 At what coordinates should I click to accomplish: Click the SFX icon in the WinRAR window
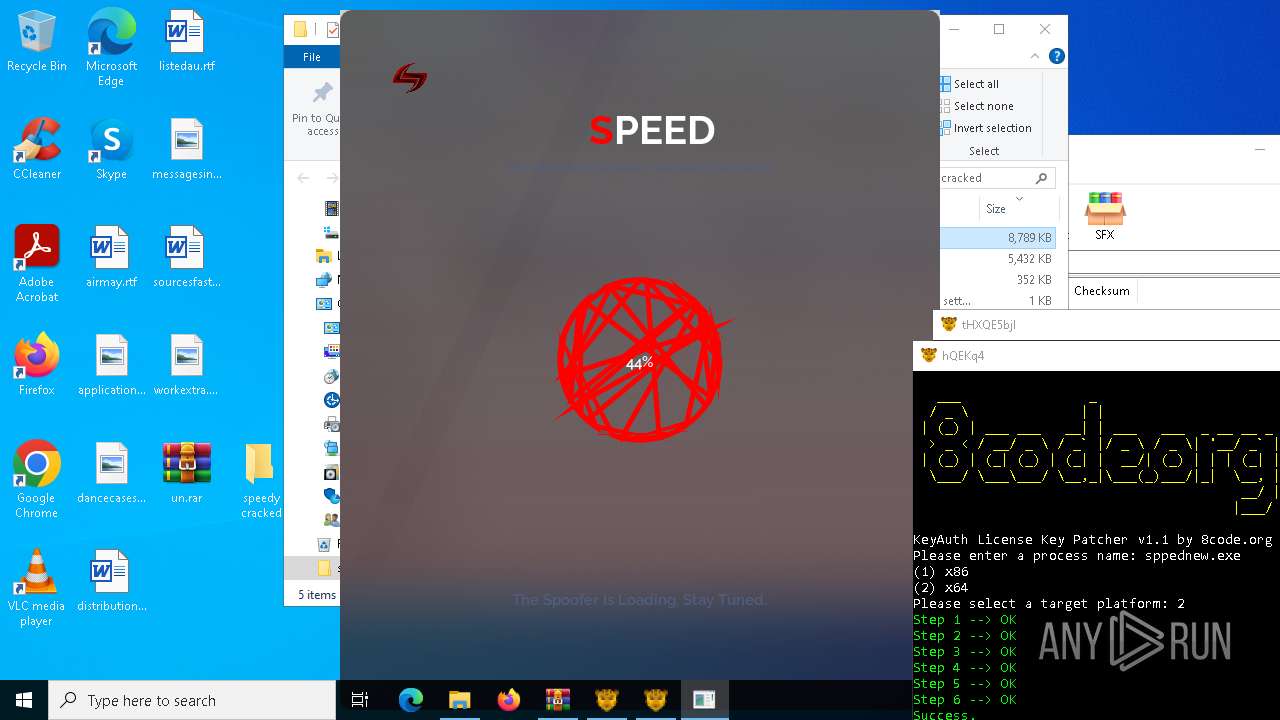1104,216
